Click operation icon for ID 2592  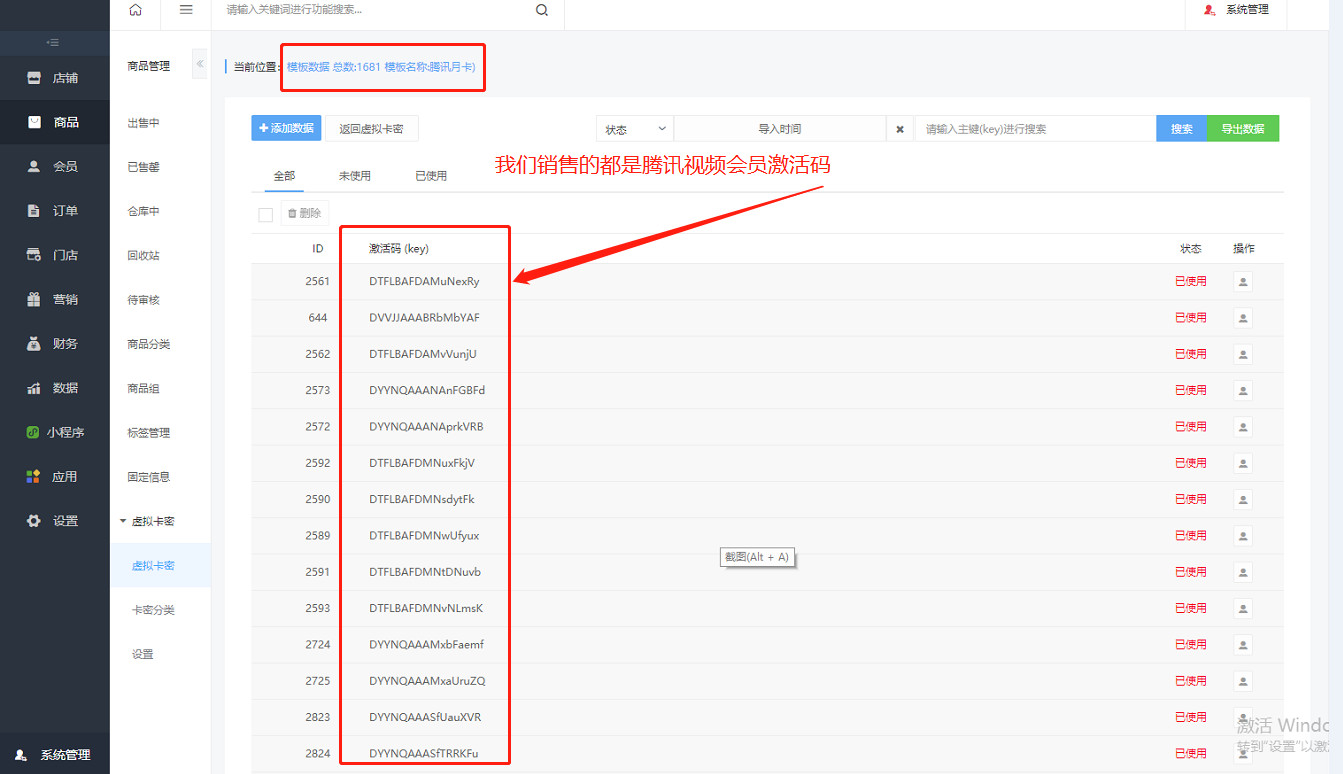pos(1243,463)
